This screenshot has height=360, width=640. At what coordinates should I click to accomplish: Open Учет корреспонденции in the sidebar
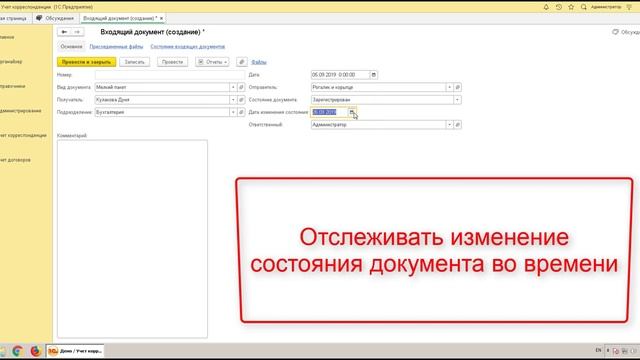click(23, 135)
